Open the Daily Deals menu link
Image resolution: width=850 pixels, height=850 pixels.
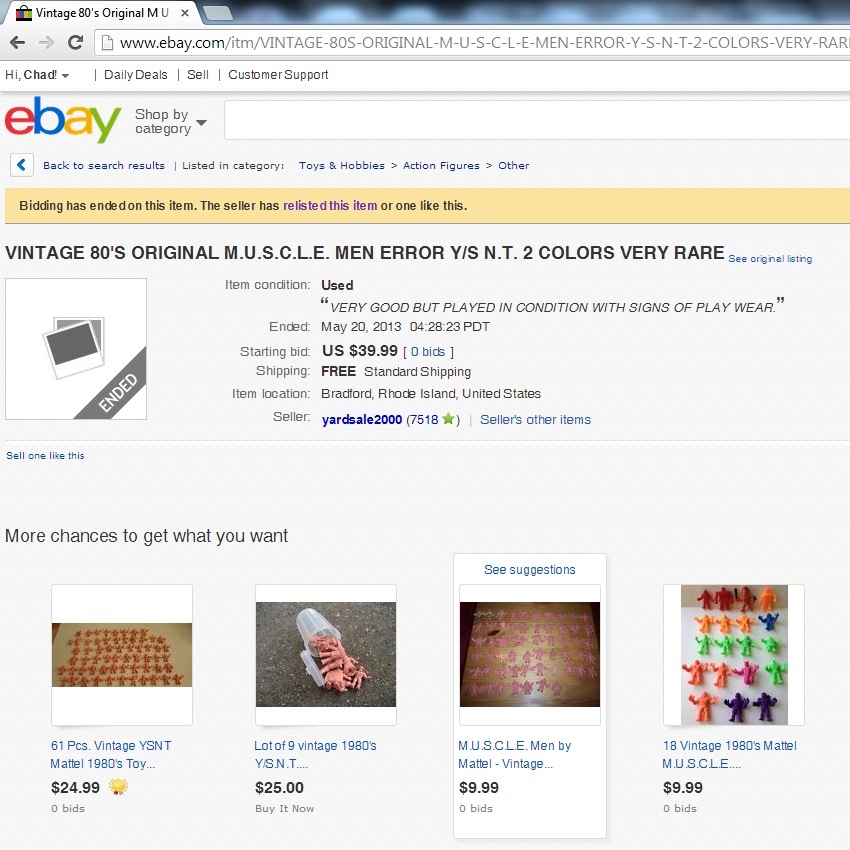pyautogui.click(x=136, y=75)
